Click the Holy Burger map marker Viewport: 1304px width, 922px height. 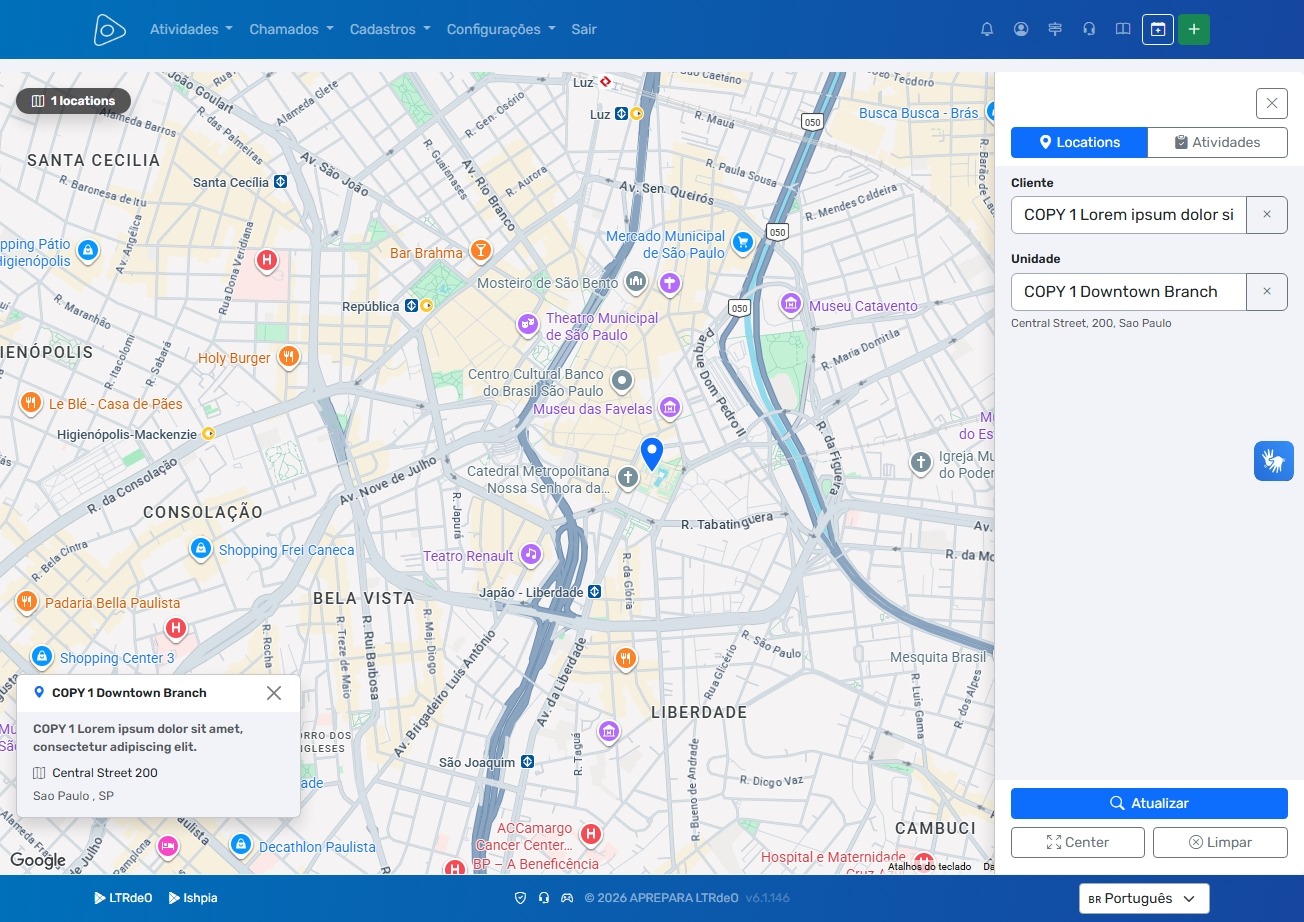pyautogui.click(x=289, y=356)
